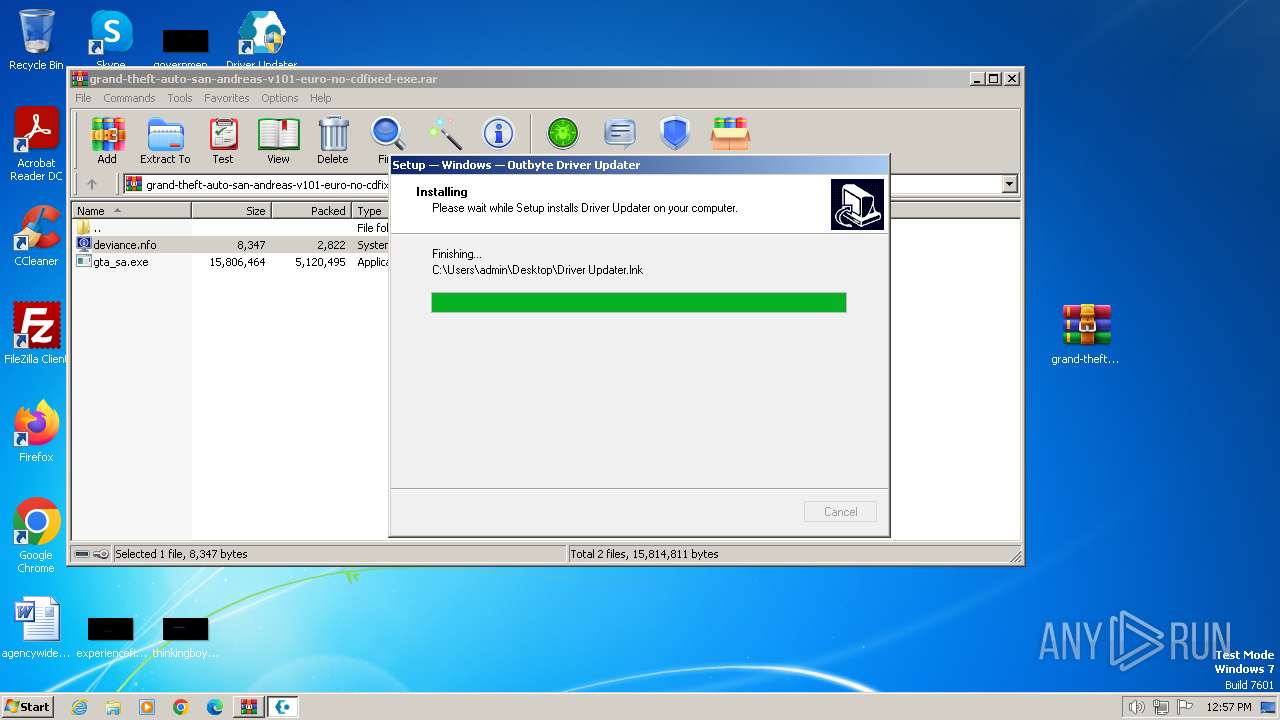This screenshot has width=1280, height=720.
Task: Select the Firefox desktop icon
Action: click(36, 432)
